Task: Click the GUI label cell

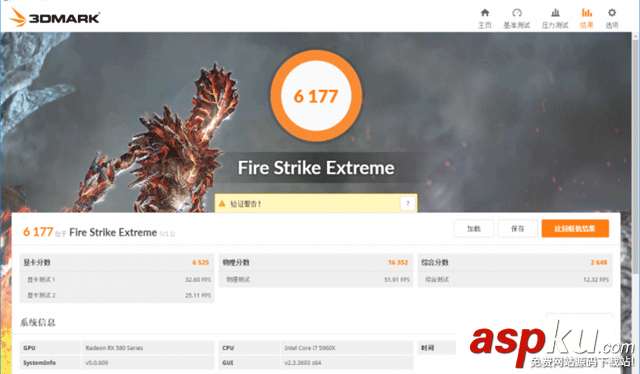Action: coord(249,363)
